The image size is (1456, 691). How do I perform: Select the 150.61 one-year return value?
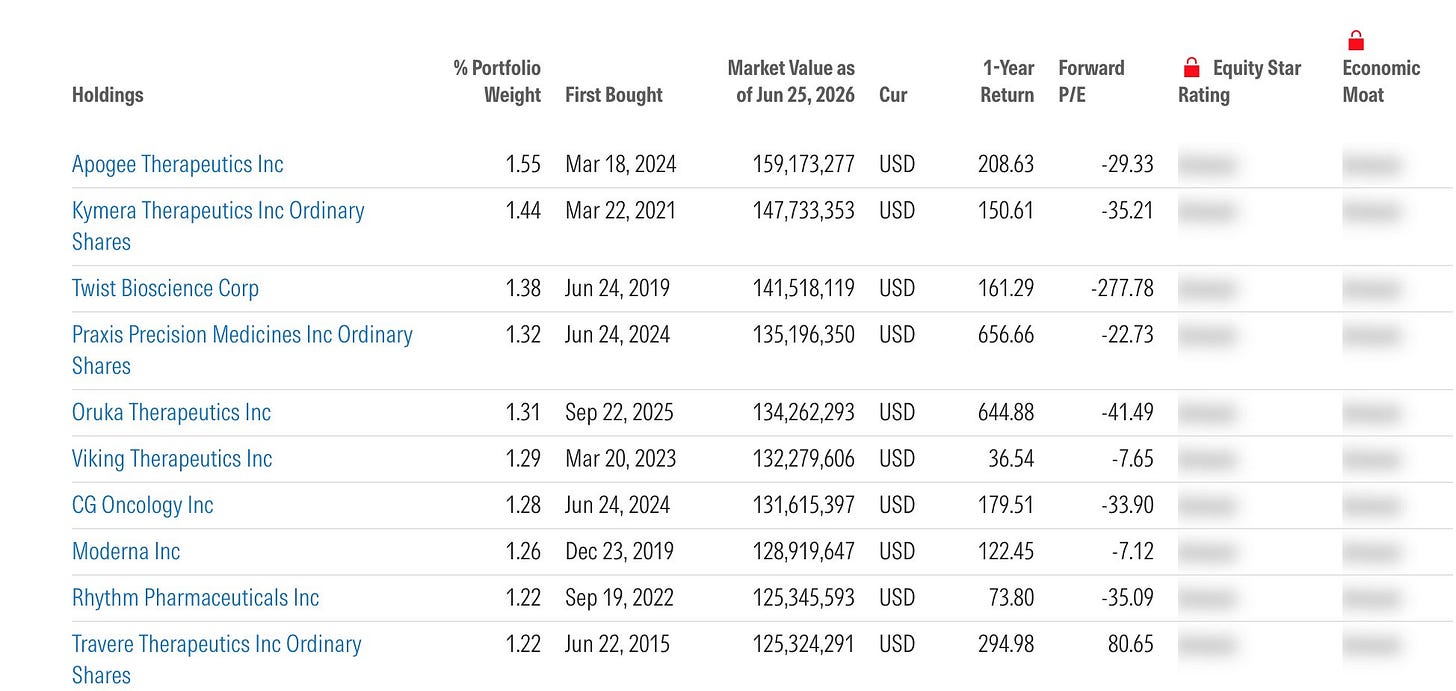point(1006,211)
